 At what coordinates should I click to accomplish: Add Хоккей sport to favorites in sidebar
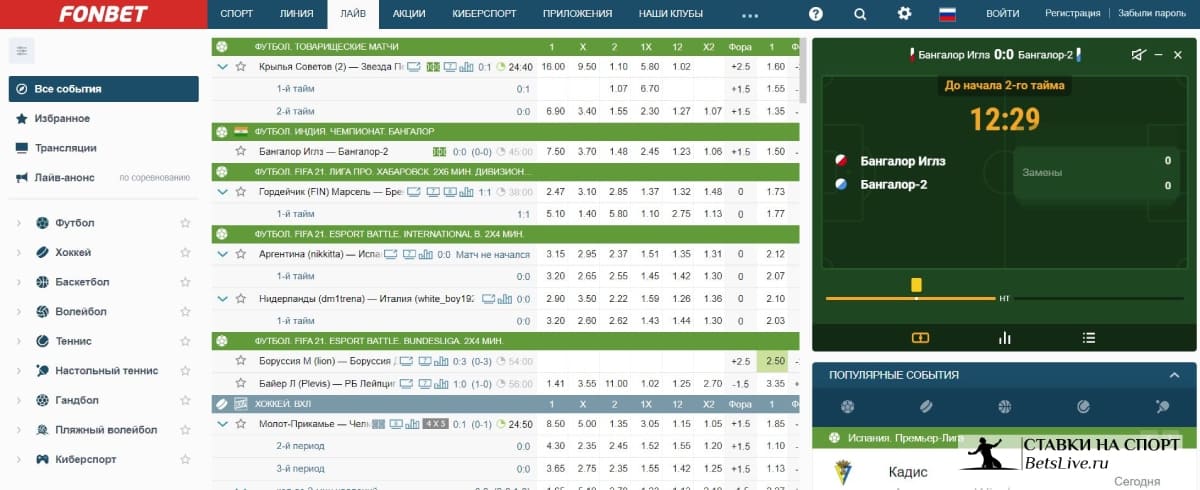184,252
